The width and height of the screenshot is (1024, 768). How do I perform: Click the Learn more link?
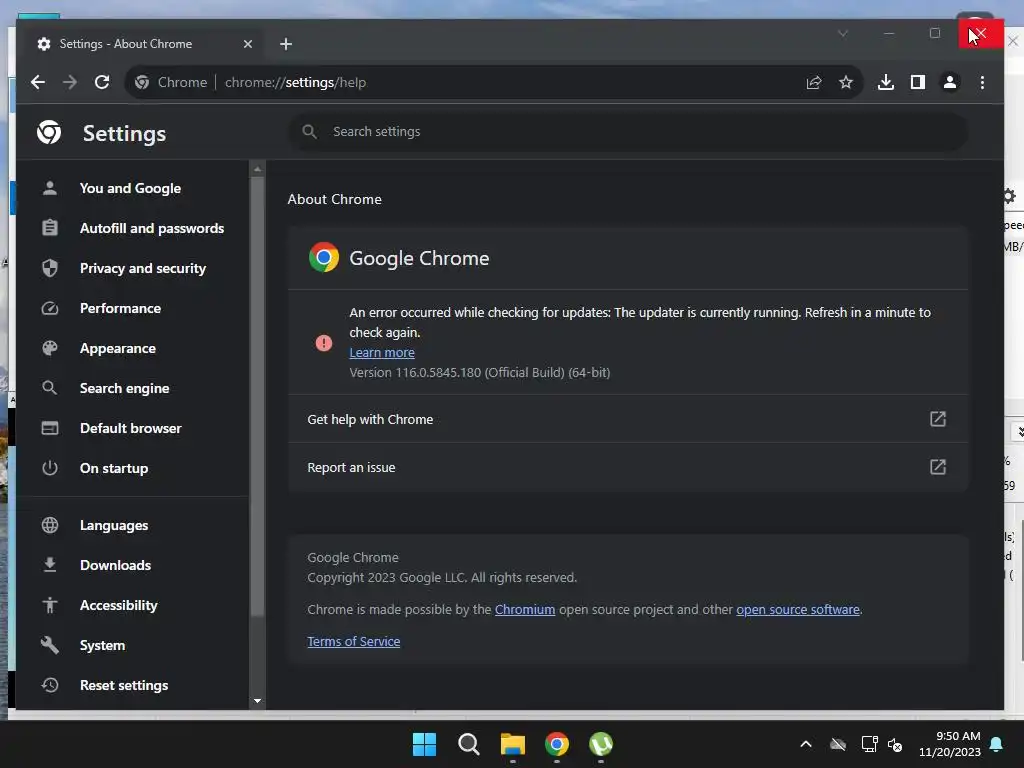(382, 353)
